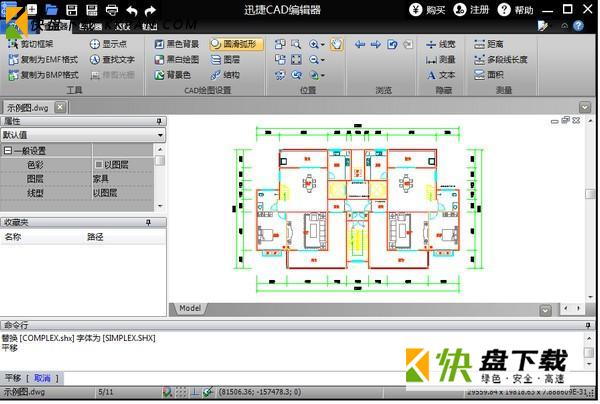
Task: Click the New file icon in title bar
Action: coord(32,9)
